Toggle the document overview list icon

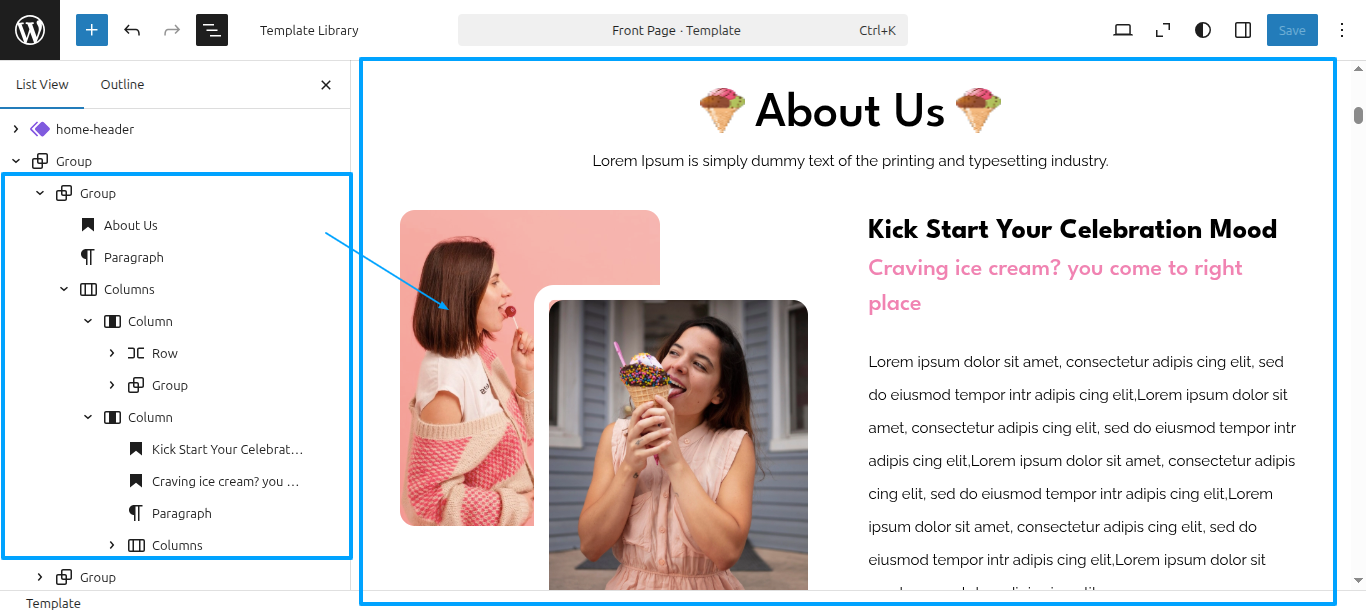[212, 30]
